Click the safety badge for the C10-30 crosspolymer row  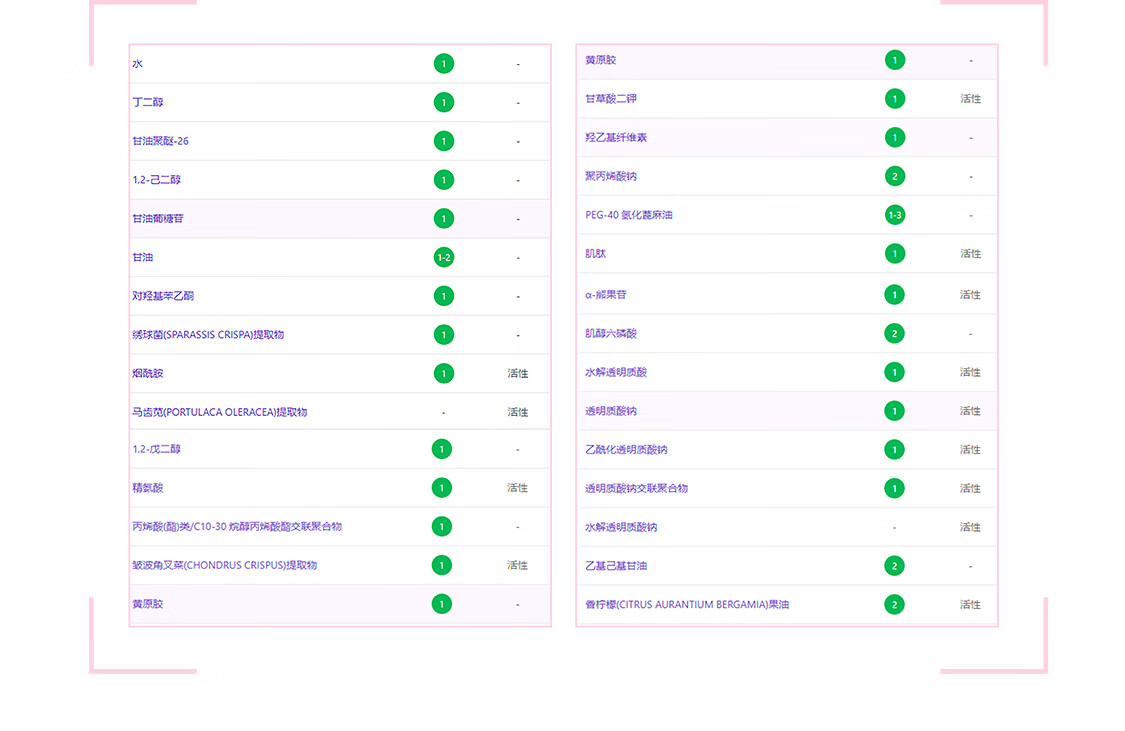[441, 527]
